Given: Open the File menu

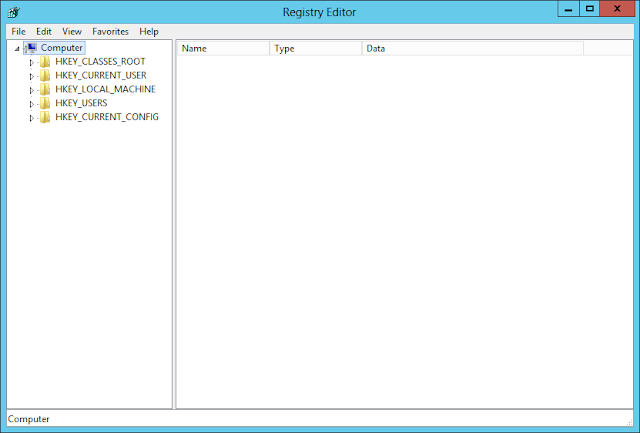Looking at the screenshot, I should click(18, 31).
